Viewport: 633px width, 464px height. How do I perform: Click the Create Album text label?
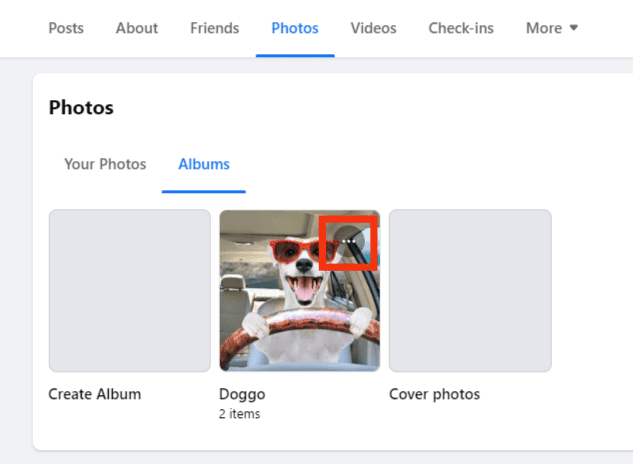(95, 394)
